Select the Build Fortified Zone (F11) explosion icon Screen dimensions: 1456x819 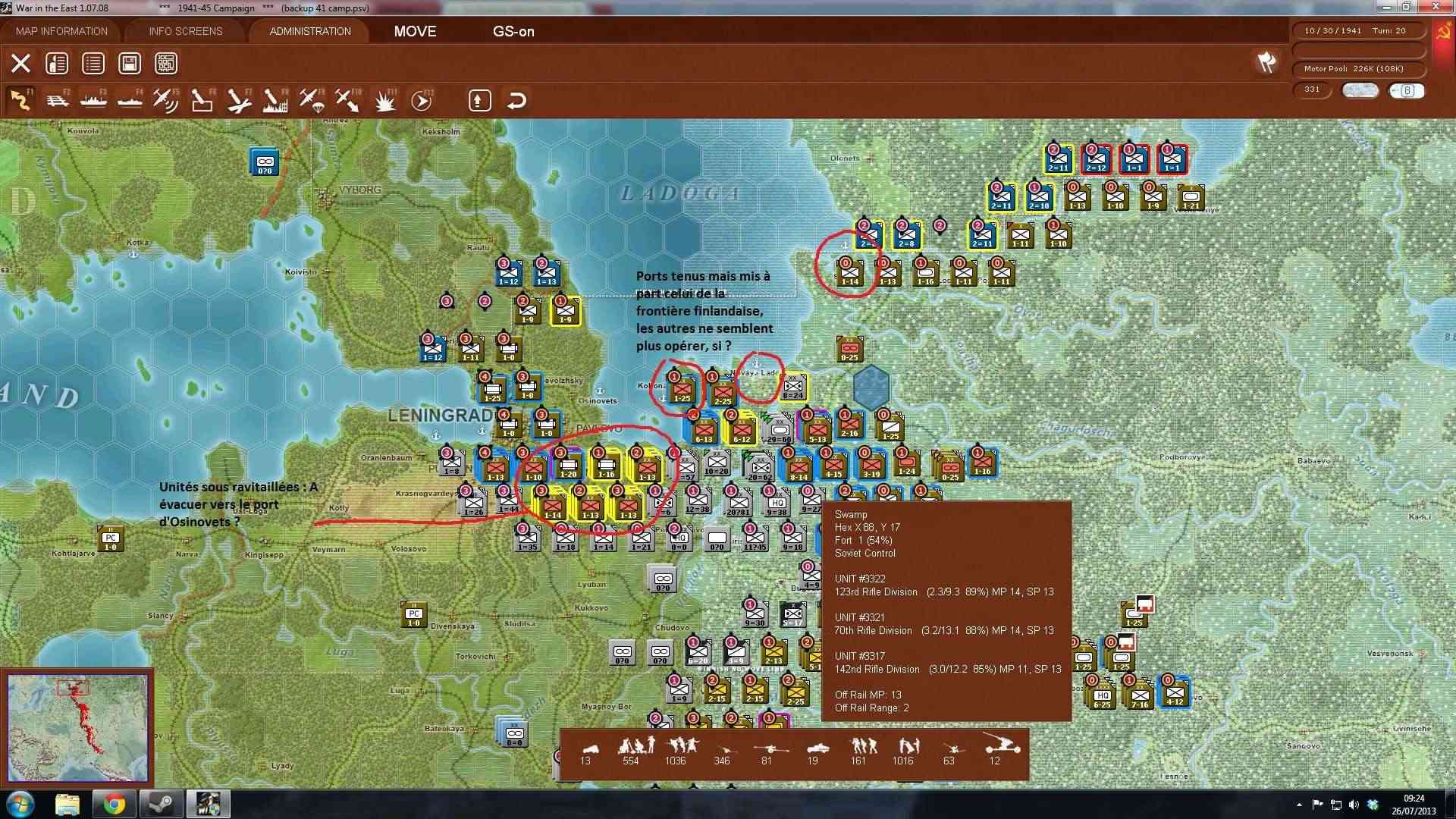pos(384,100)
